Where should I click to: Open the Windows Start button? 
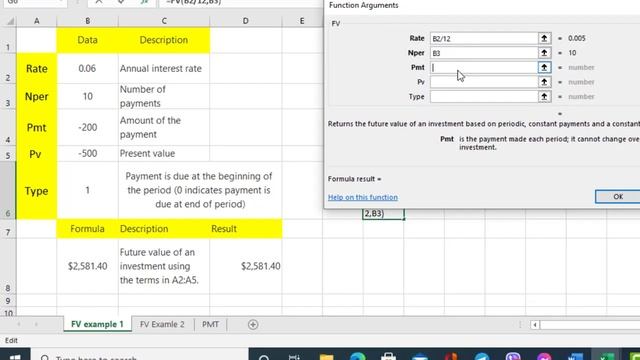[15, 355]
